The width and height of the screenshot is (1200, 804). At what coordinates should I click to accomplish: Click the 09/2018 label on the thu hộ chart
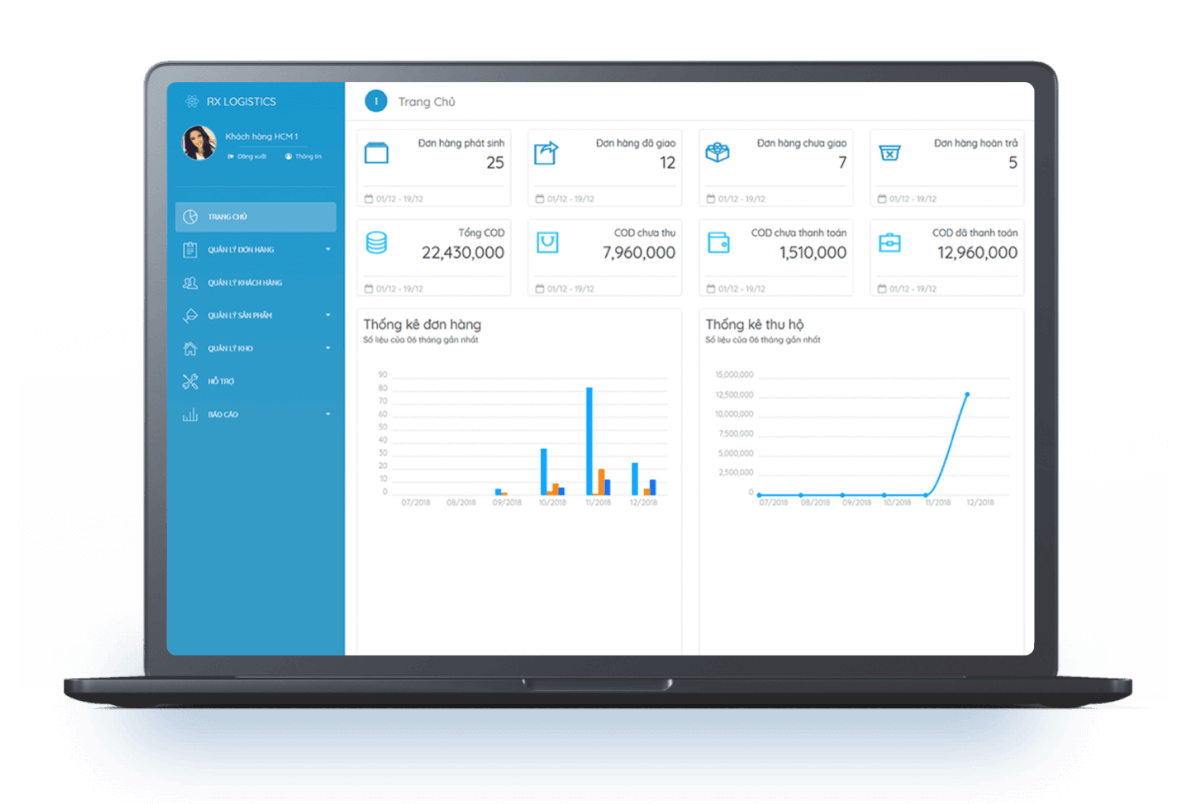coord(856,503)
